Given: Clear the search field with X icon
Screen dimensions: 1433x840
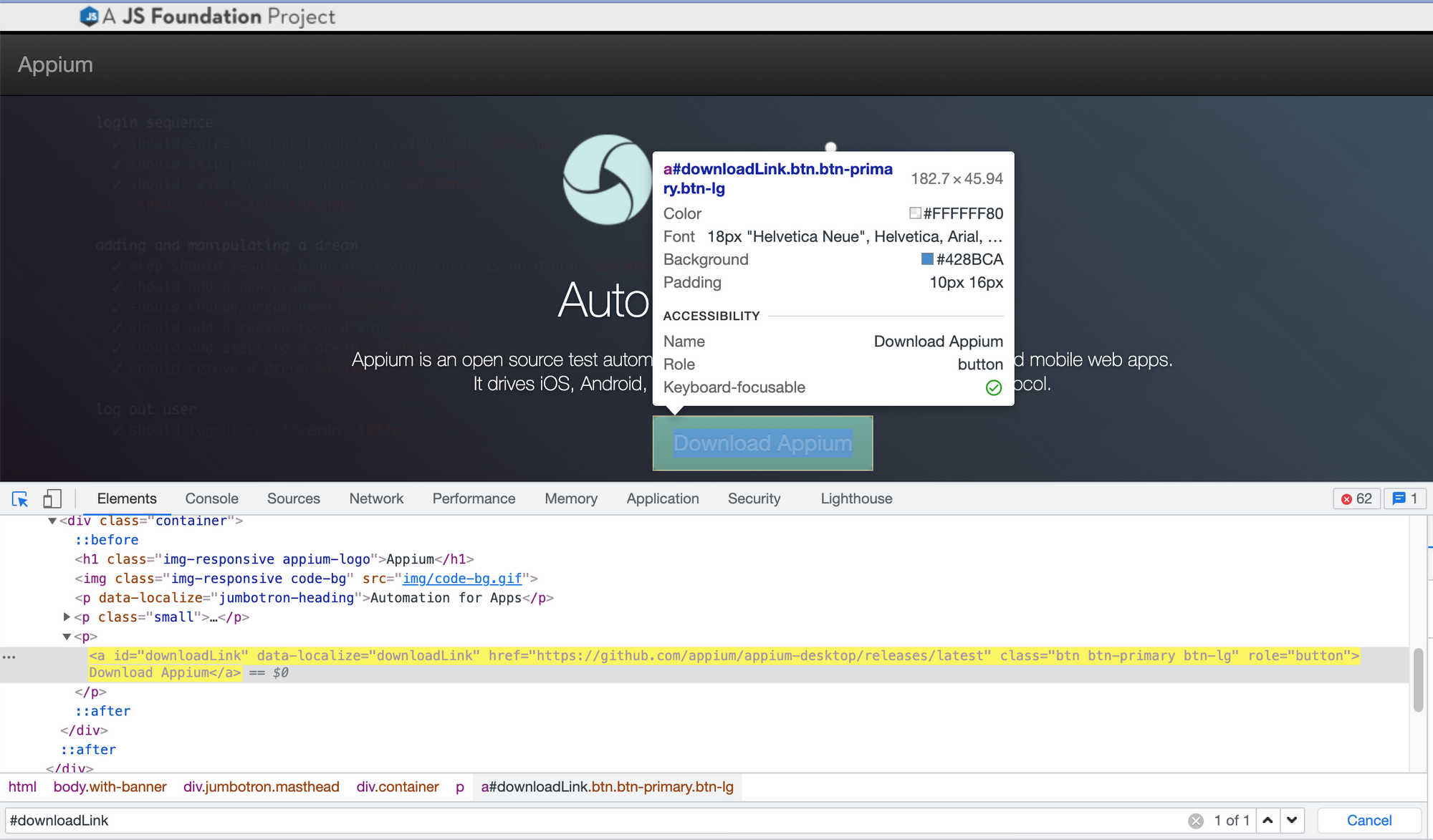Looking at the screenshot, I should point(1196,821).
